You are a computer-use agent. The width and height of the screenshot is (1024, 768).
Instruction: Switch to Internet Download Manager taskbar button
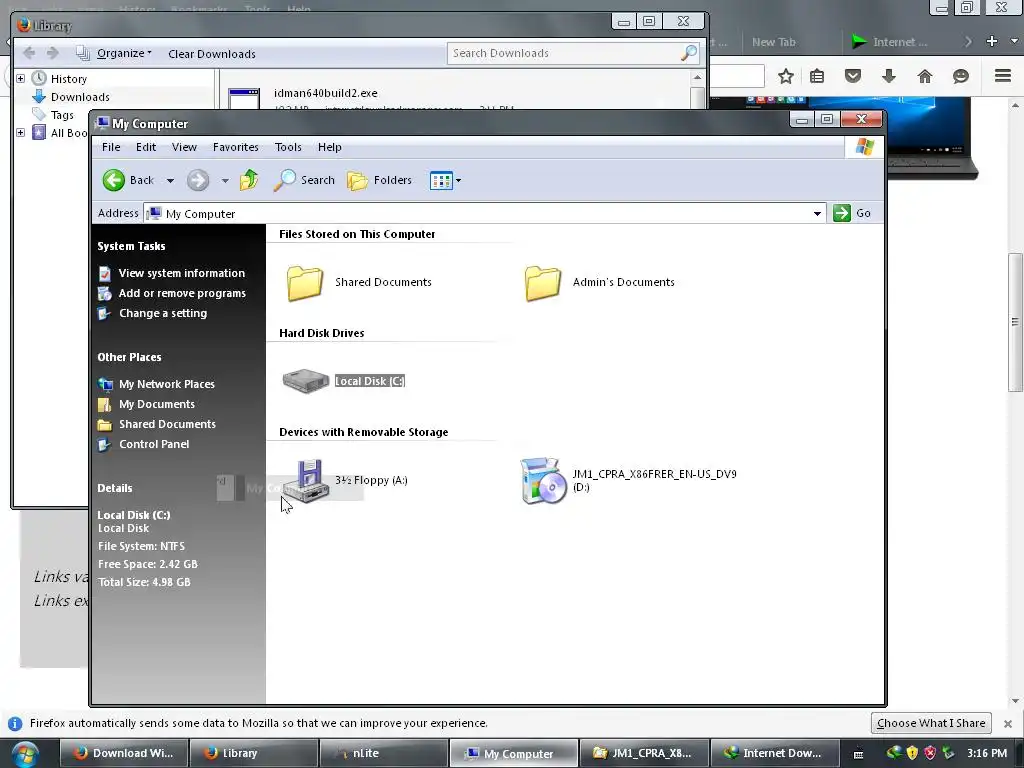tap(774, 753)
